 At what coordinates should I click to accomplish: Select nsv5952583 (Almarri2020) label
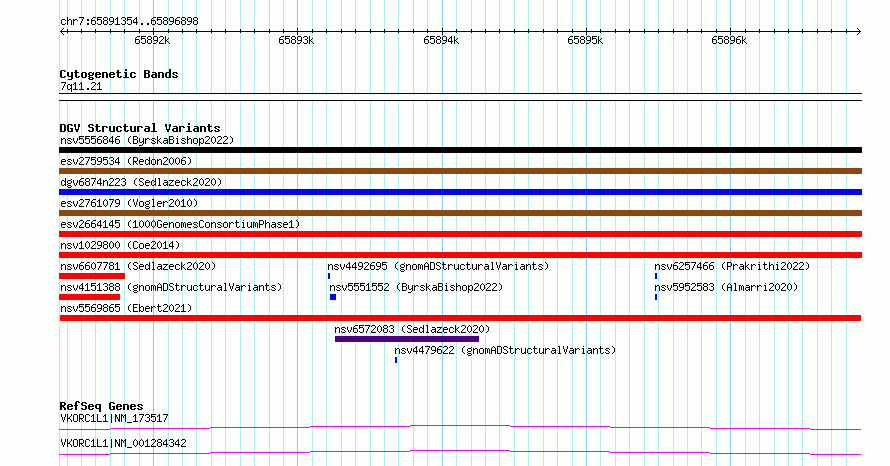pos(726,287)
